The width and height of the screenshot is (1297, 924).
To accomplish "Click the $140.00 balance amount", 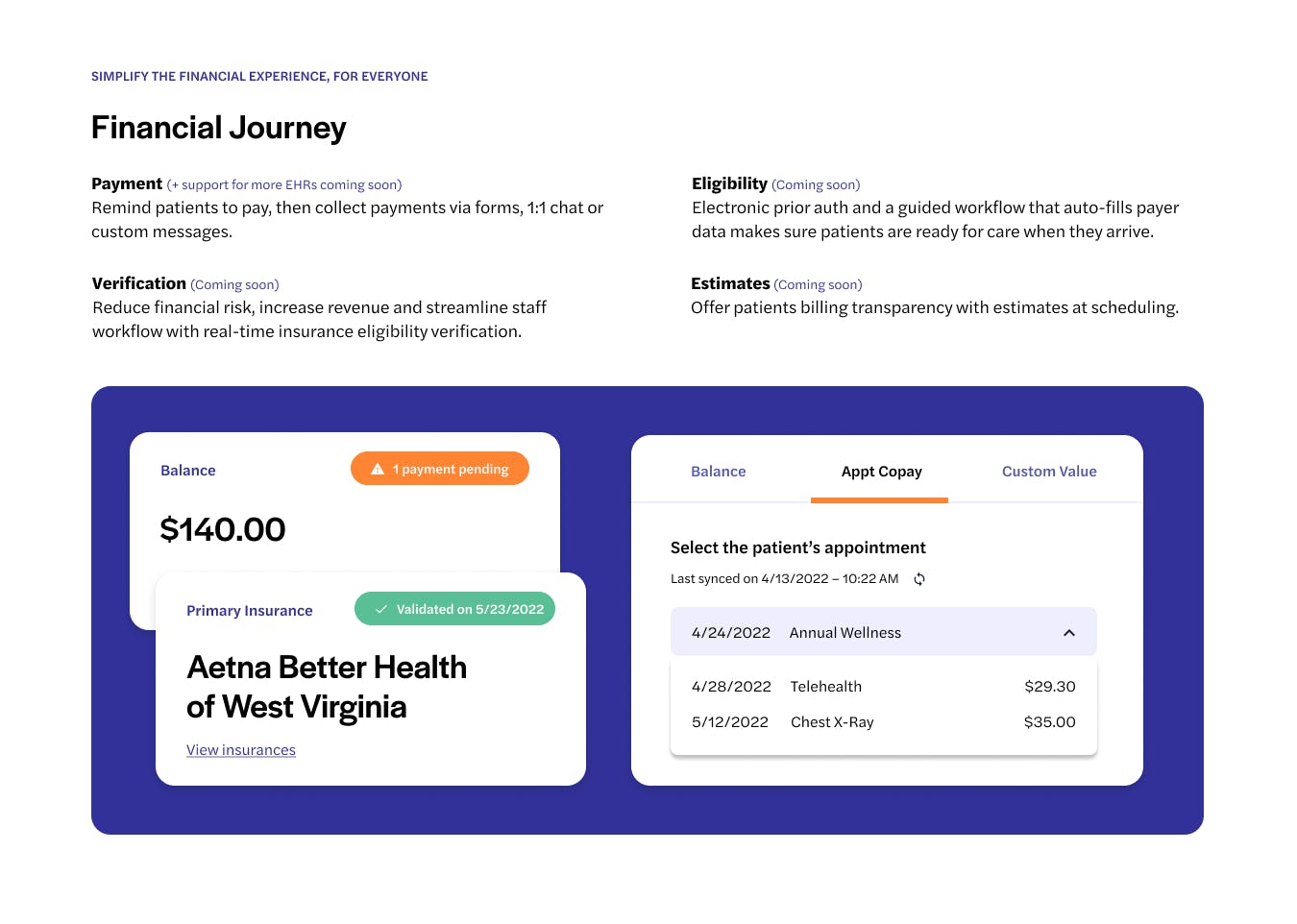I will 223,529.
